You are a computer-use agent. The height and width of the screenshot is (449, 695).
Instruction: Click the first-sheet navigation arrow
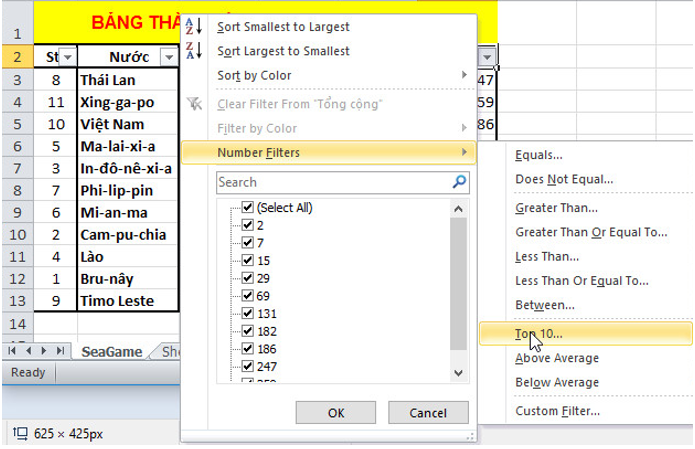(12, 351)
